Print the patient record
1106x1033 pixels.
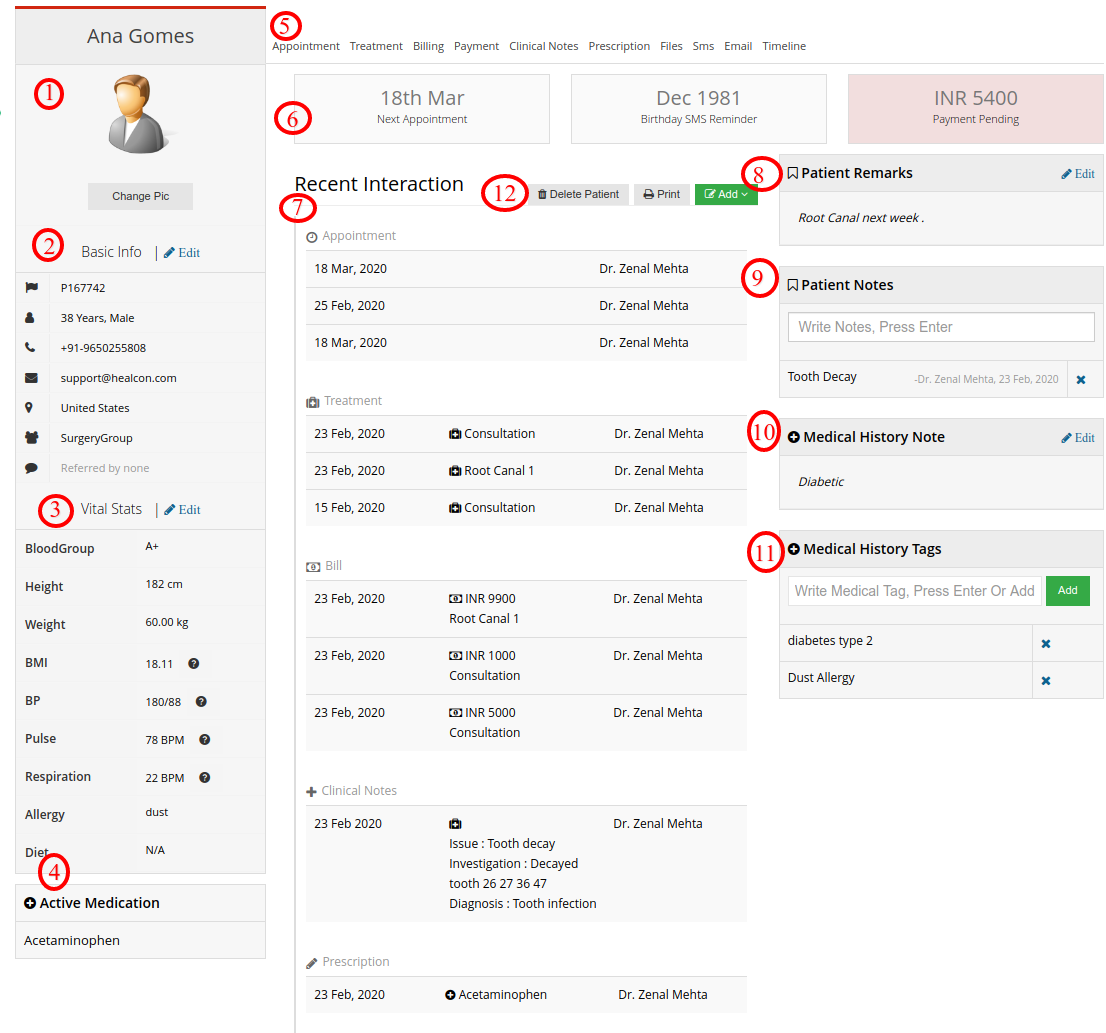click(x=662, y=194)
